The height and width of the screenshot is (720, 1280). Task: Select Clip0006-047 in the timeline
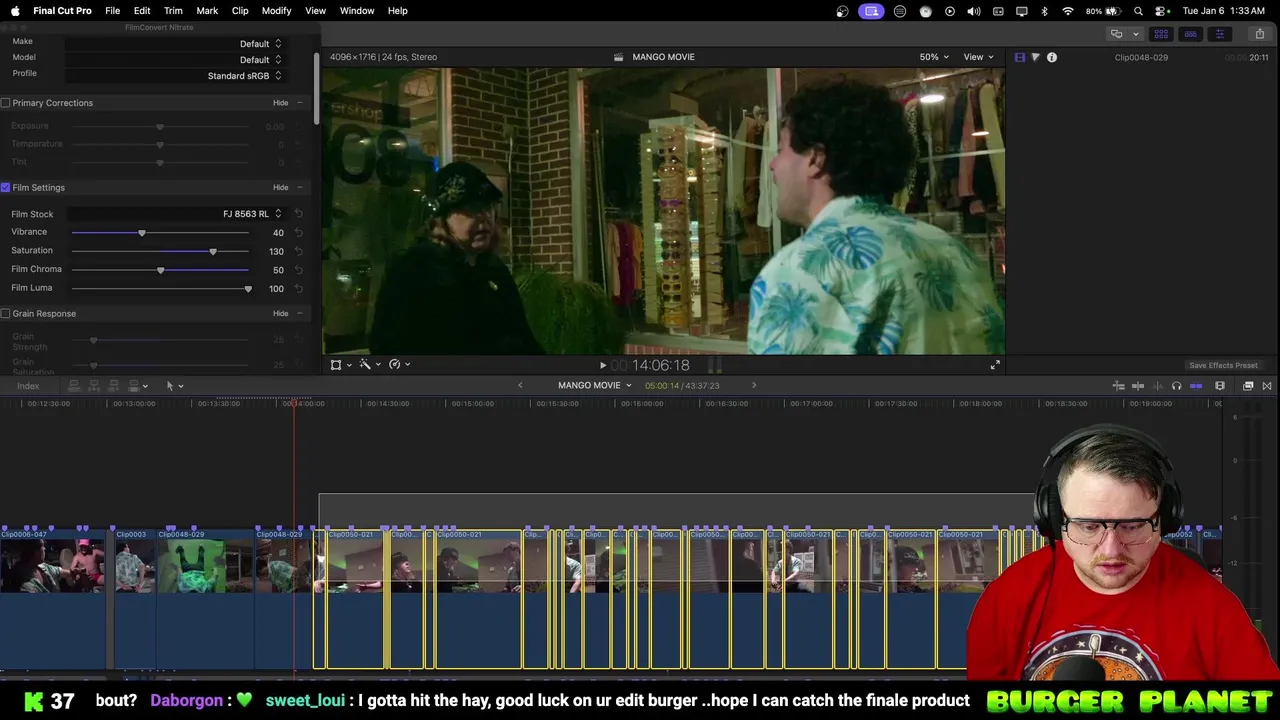[54, 598]
